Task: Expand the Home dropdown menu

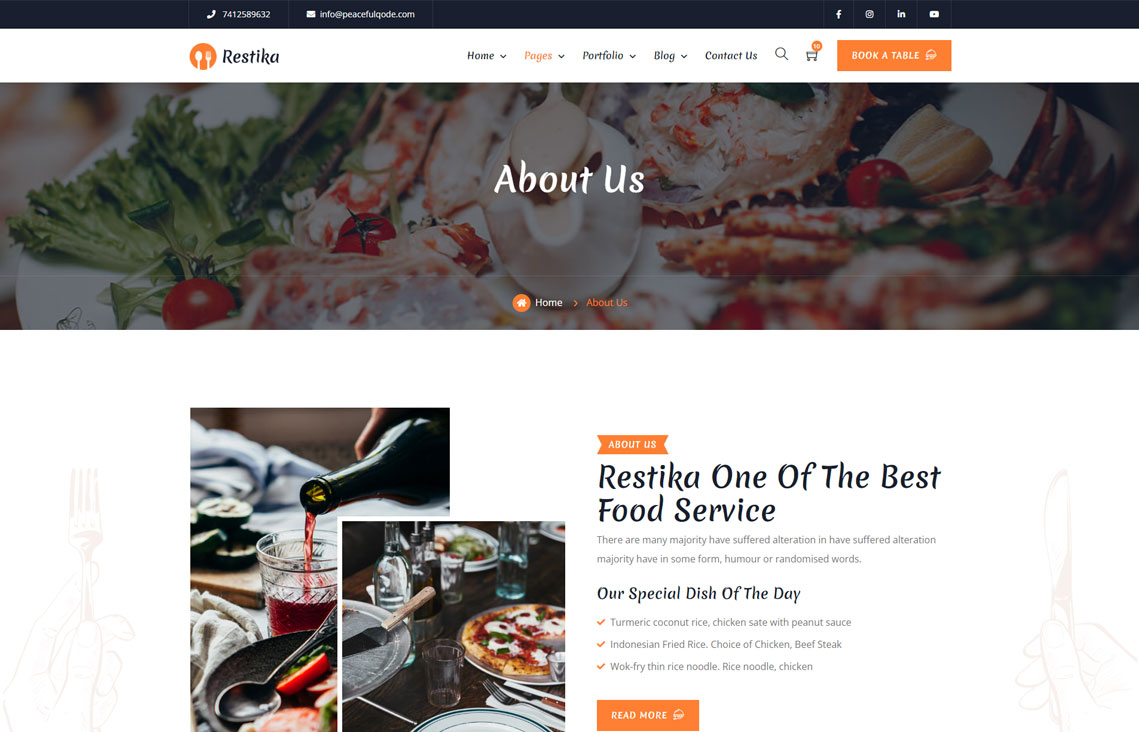Action: 487,55
